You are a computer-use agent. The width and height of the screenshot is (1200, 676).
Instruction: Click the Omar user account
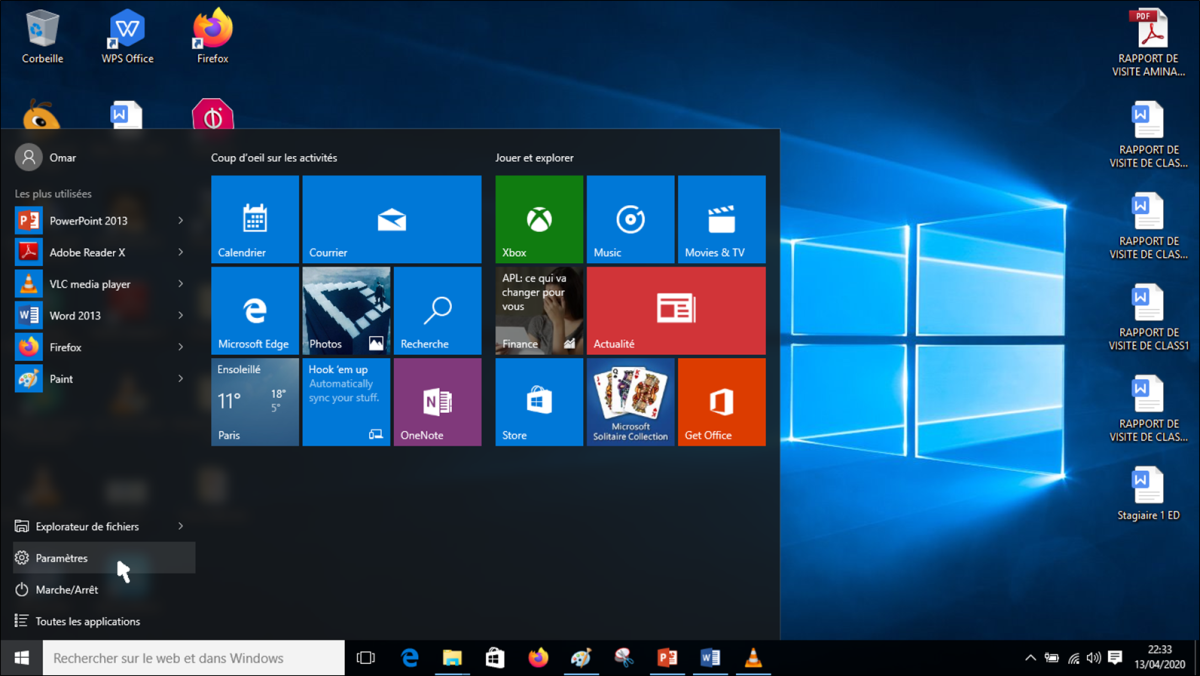(46, 157)
